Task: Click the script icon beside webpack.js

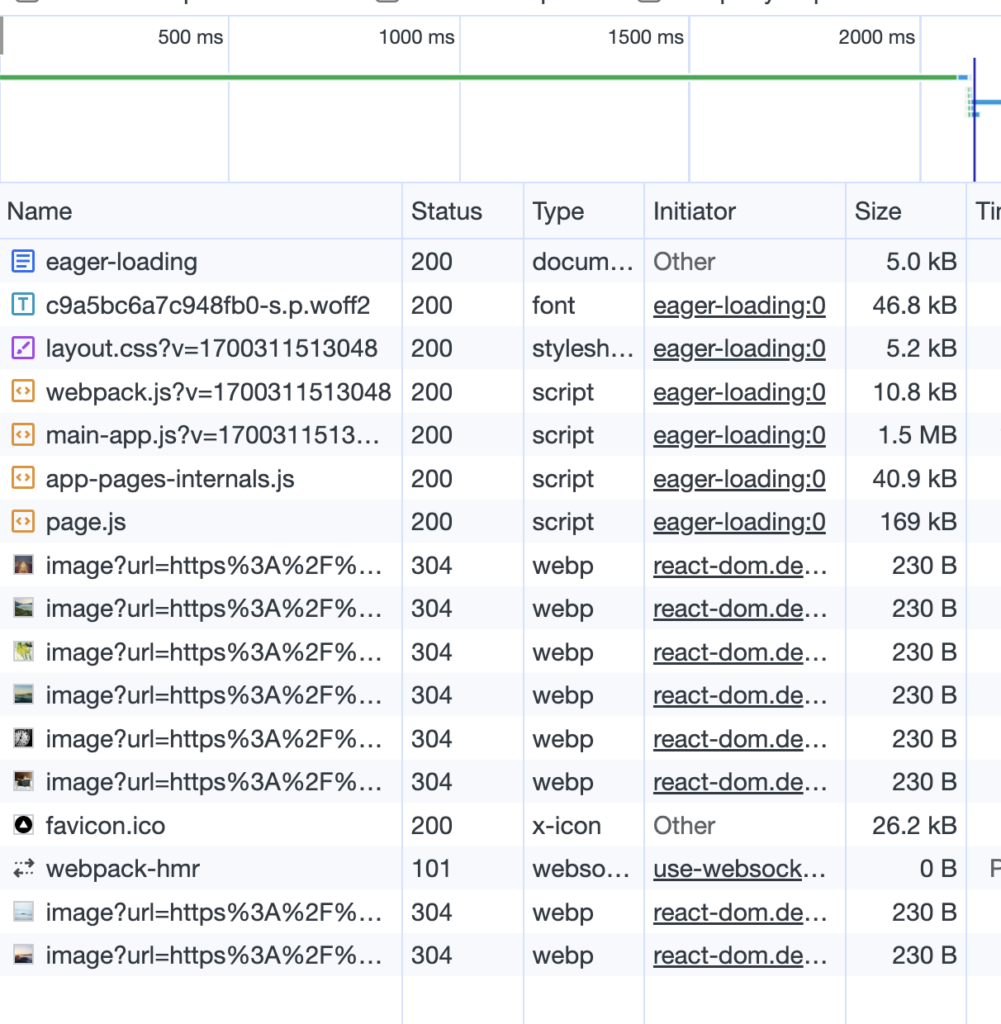Action: pyautogui.click(x=23, y=391)
